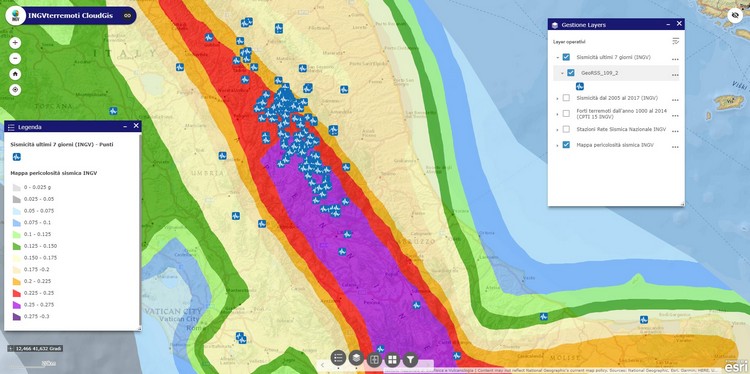Click the 0.125 - 0.150 green legend swatch
This screenshot has width=750, height=374.
coord(17,246)
